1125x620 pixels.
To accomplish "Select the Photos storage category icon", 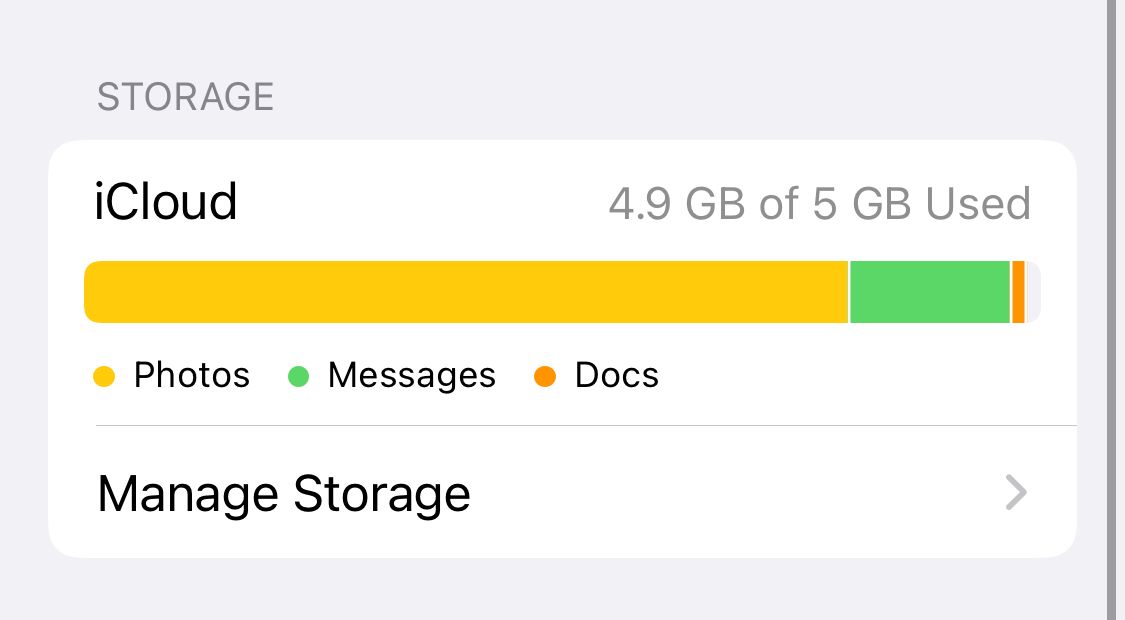I will [104, 376].
